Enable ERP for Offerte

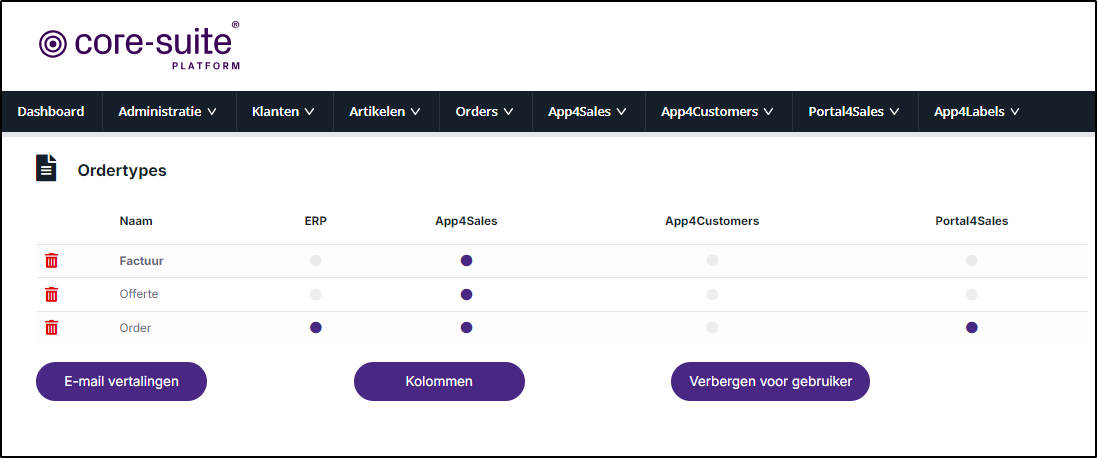point(316,294)
